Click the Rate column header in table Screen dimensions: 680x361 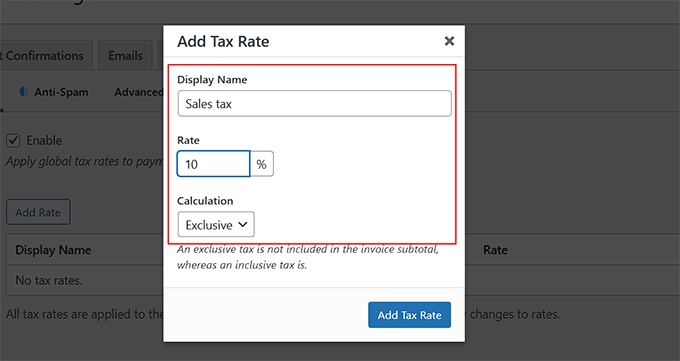click(x=495, y=250)
